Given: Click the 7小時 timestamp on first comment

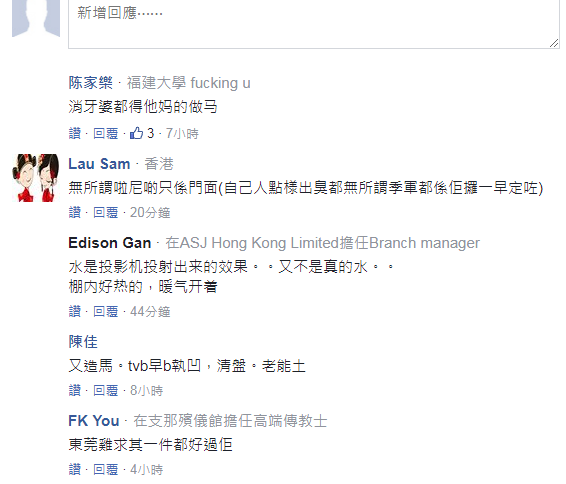Looking at the screenshot, I should (x=182, y=134).
